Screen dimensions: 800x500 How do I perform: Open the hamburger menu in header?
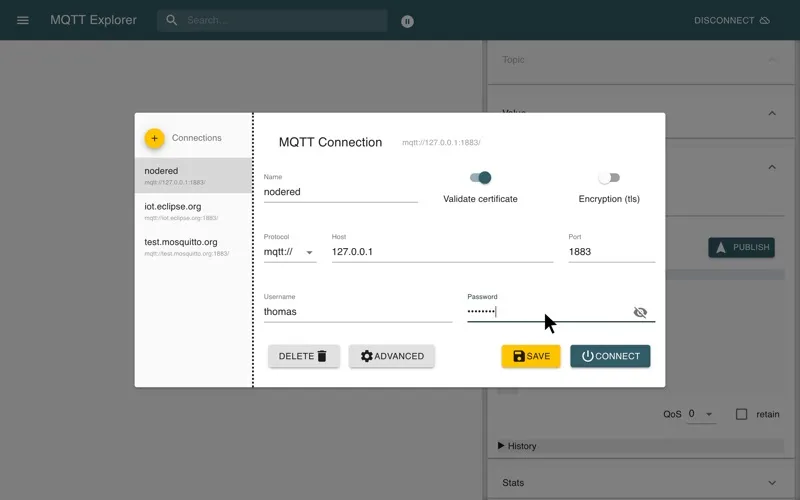(23, 20)
